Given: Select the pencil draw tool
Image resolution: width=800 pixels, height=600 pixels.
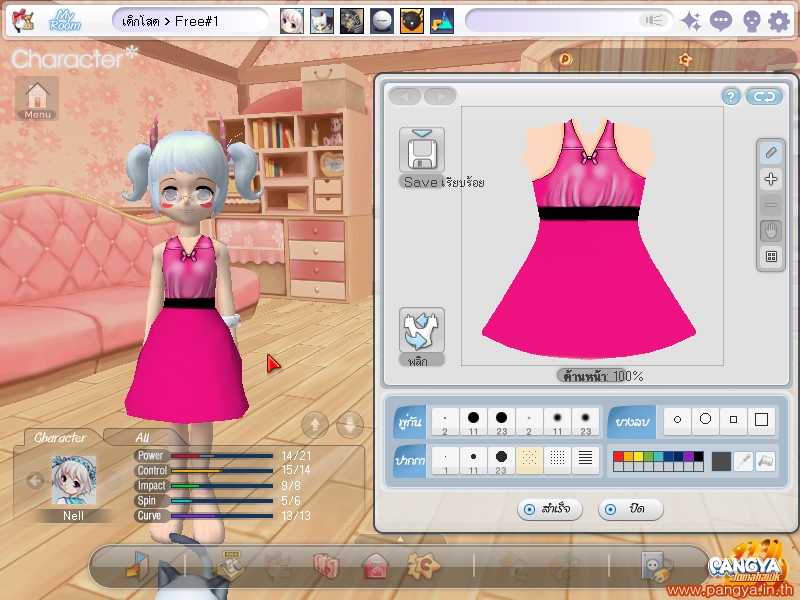Looking at the screenshot, I should pos(771,153).
